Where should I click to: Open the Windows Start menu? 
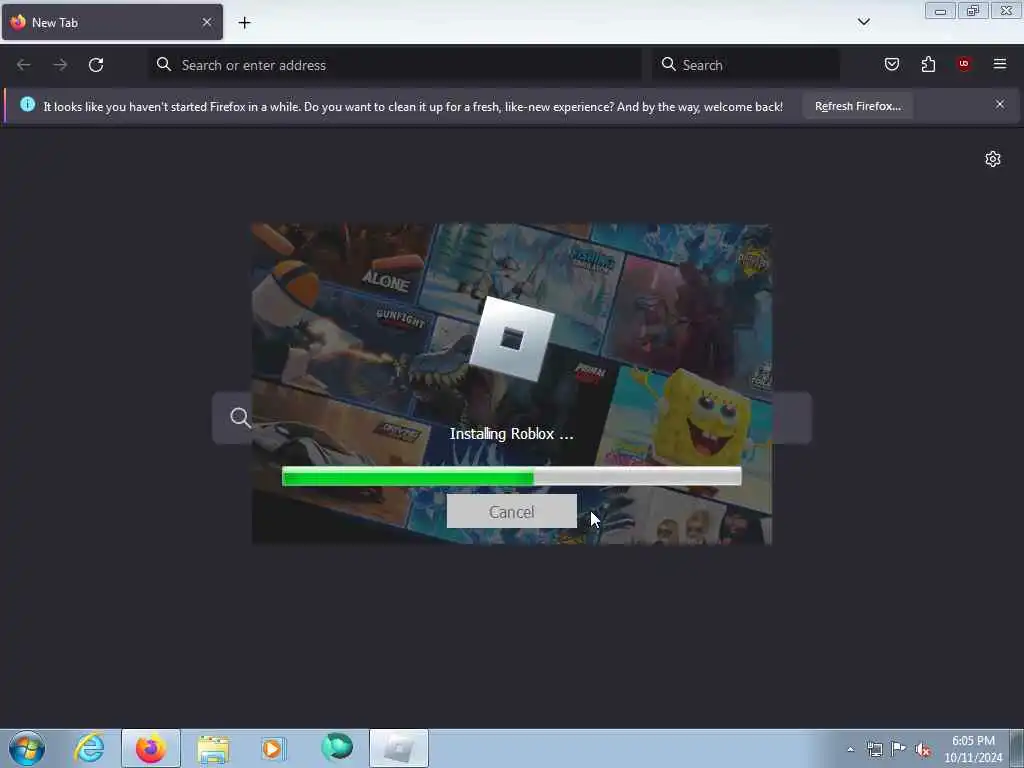pos(27,748)
